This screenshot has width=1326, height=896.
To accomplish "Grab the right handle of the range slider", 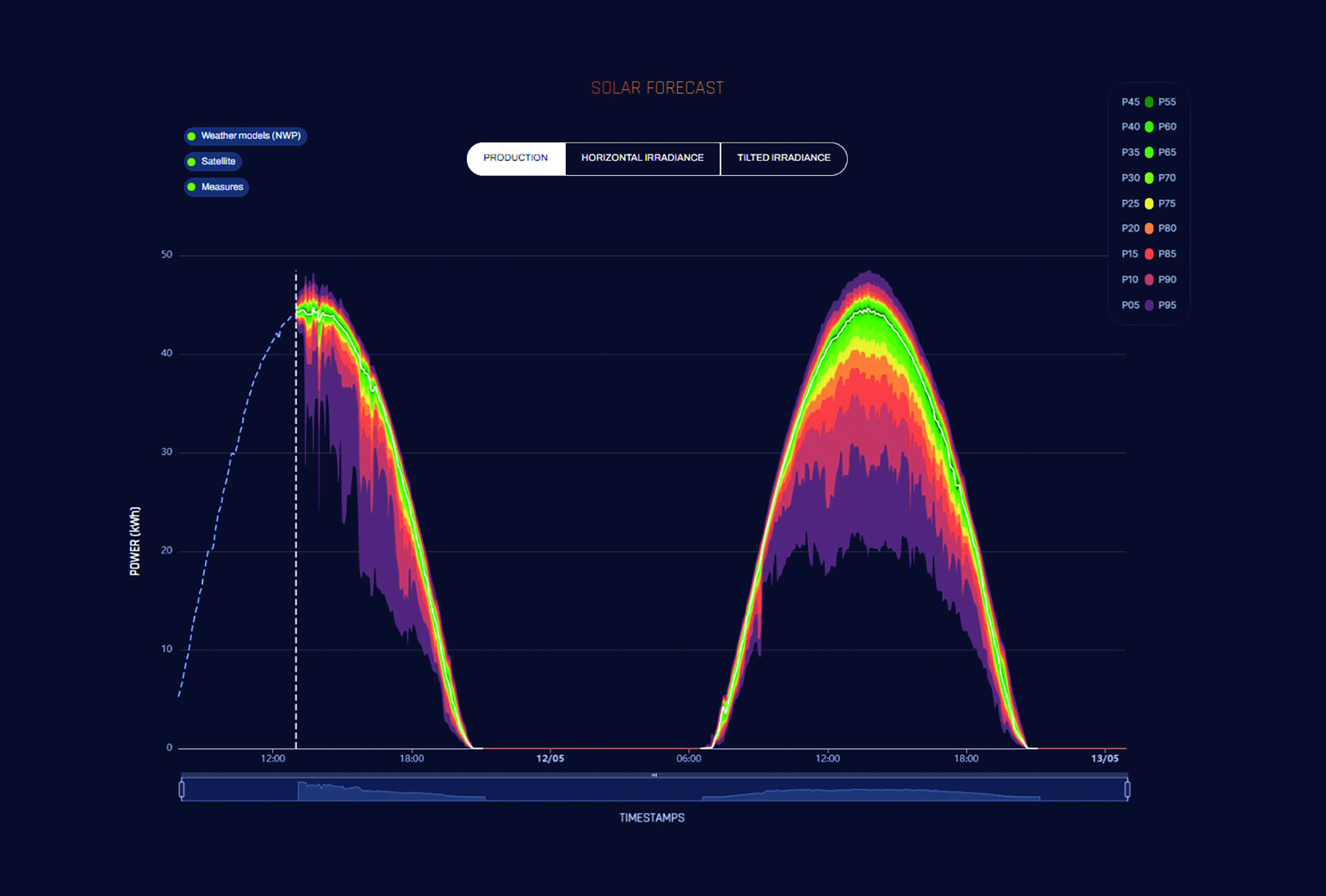I will click(1127, 790).
